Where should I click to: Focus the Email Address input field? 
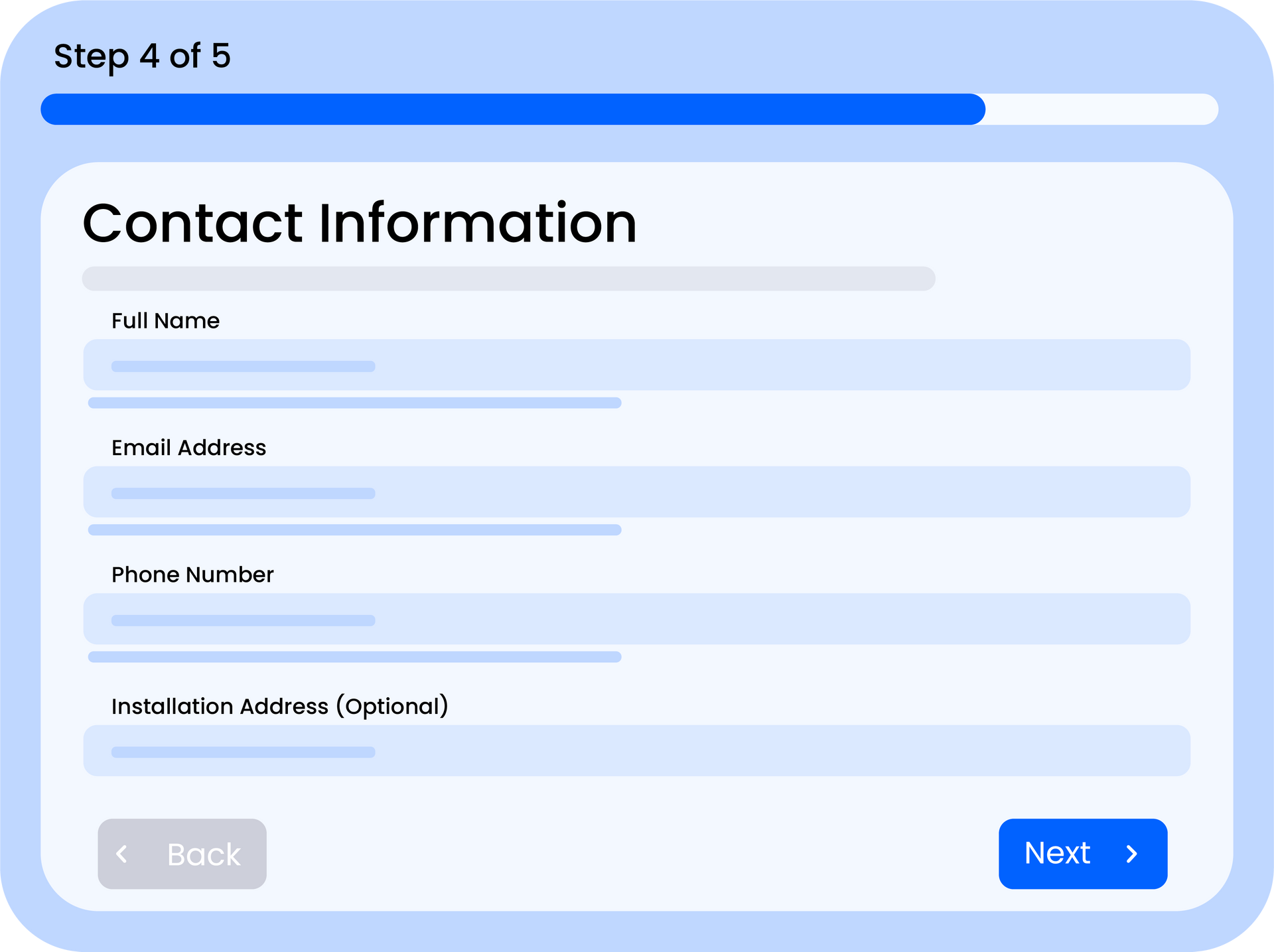(x=637, y=492)
